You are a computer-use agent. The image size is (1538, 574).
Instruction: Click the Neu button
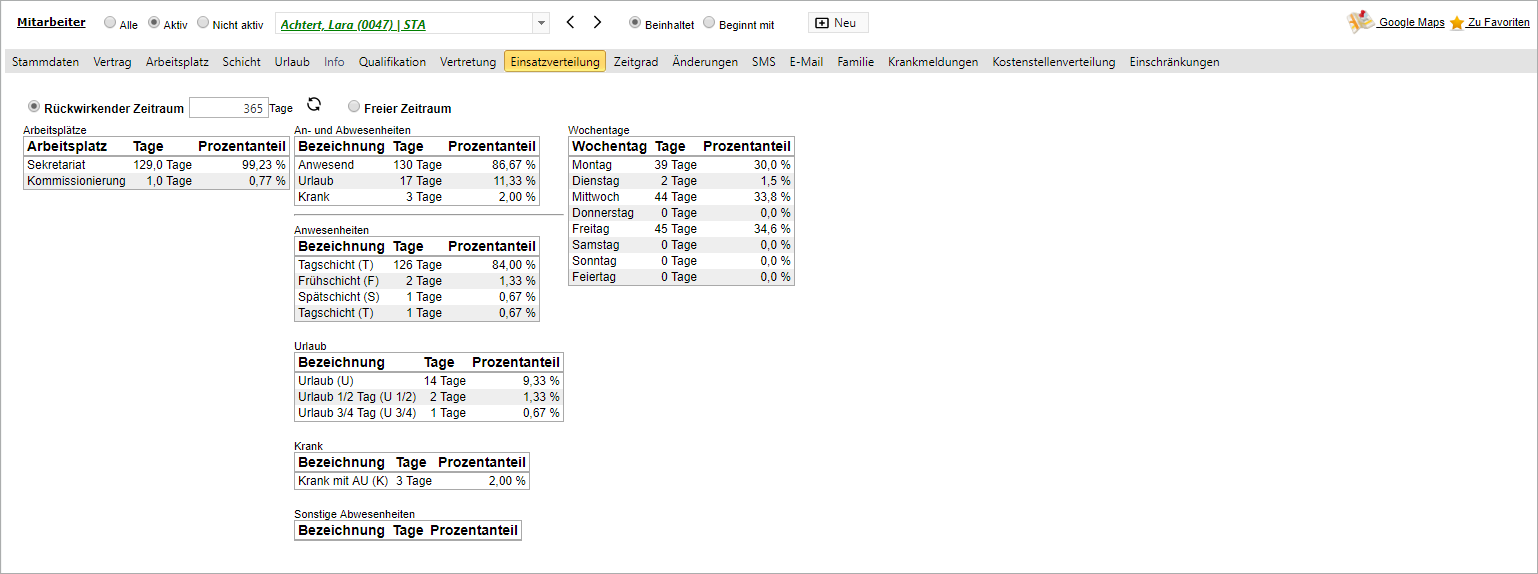838,22
